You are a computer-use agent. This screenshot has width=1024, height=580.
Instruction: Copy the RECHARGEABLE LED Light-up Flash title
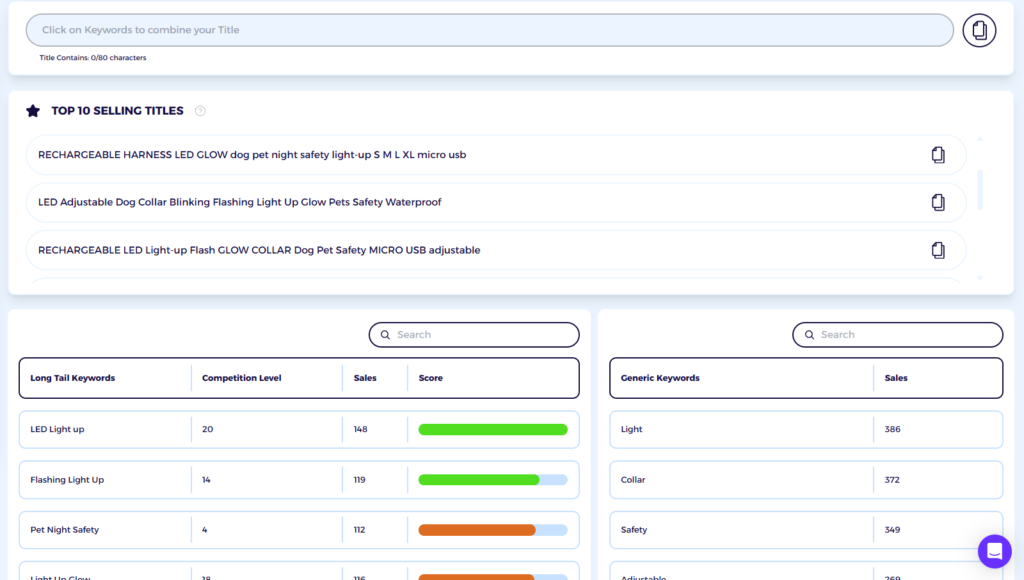[x=938, y=250]
